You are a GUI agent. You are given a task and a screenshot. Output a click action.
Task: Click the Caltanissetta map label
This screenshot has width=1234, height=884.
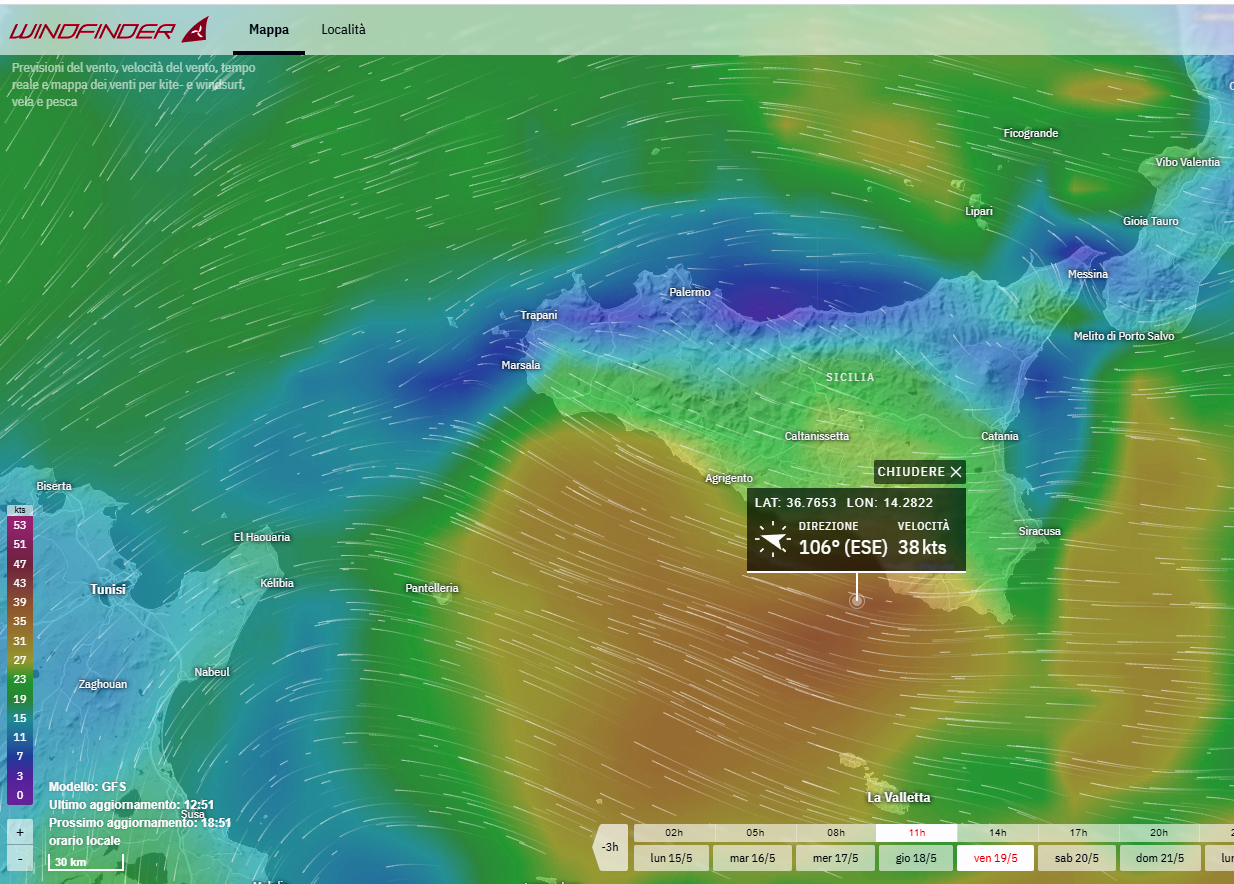[x=817, y=436]
